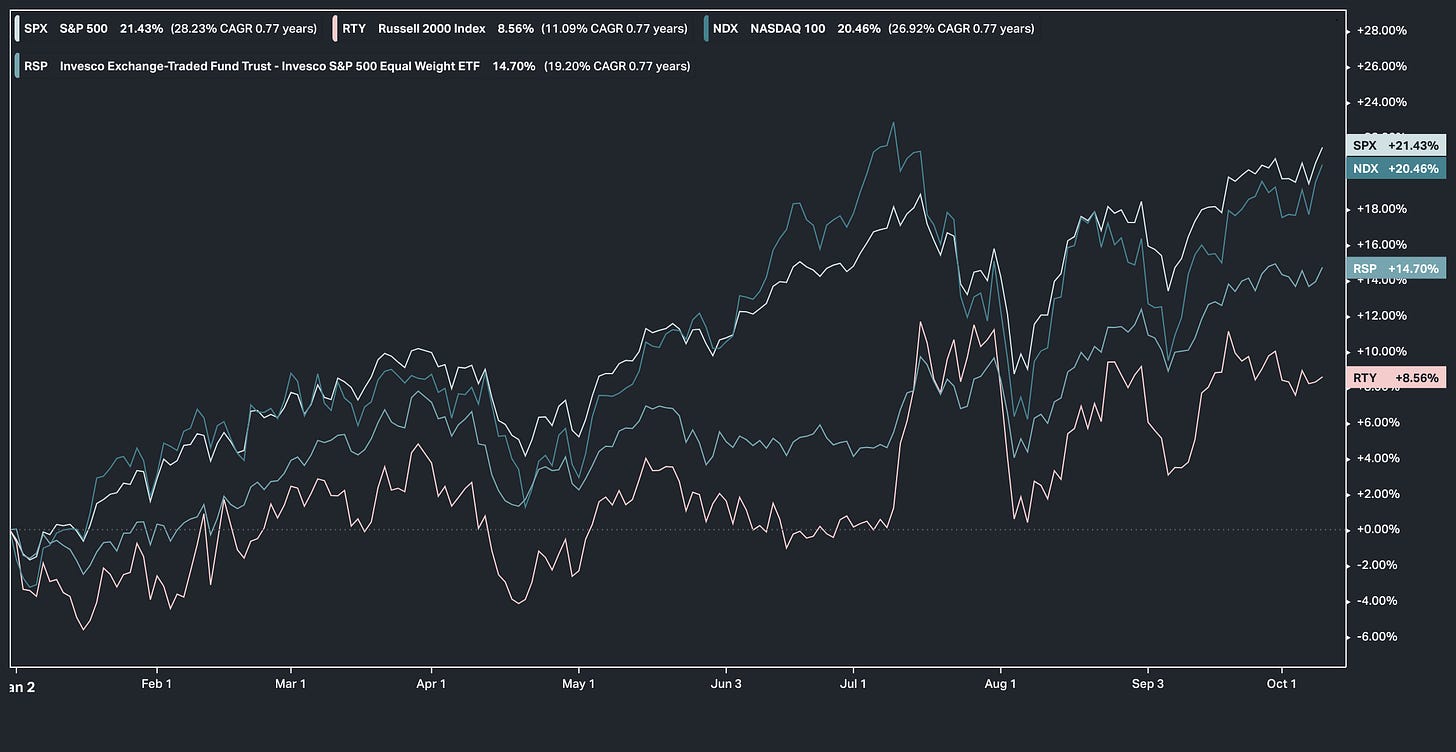Image resolution: width=1456 pixels, height=752 pixels.
Task: Click the Jul 1 date axis label
Action: click(853, 684)
